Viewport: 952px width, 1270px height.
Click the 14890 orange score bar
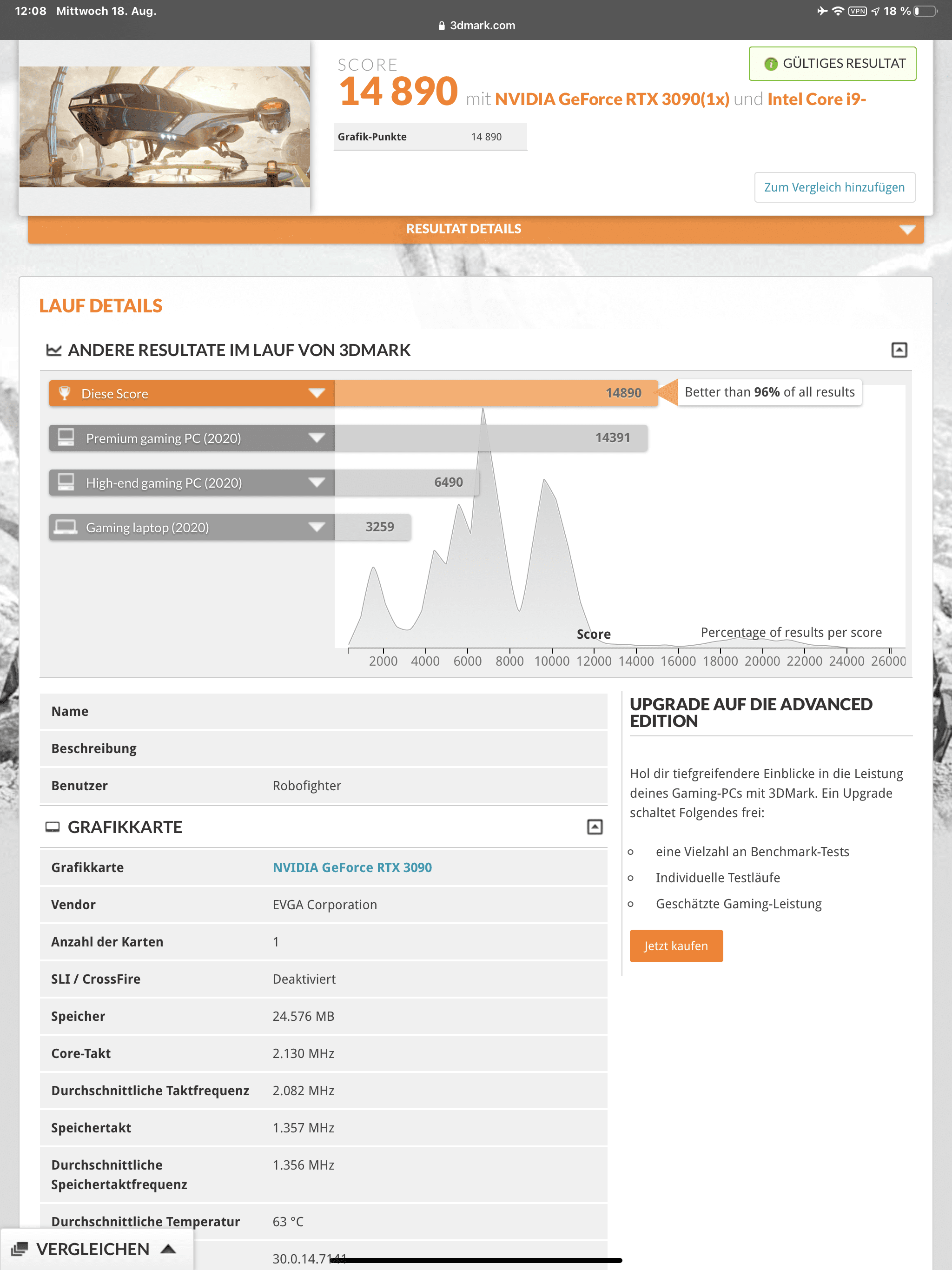(496, 393)
